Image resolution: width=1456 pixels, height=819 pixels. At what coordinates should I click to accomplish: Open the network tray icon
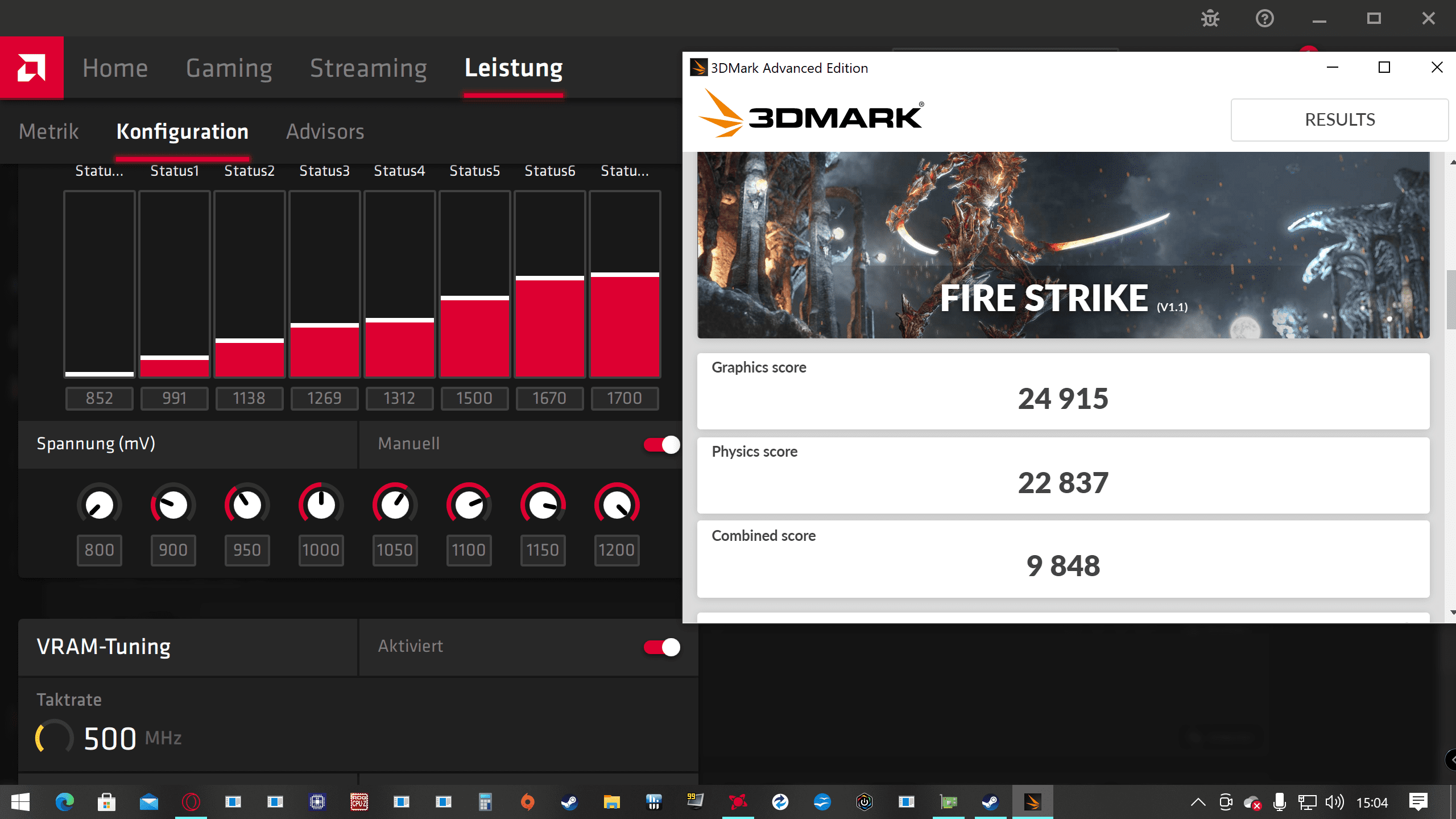tap(1307, 803)
